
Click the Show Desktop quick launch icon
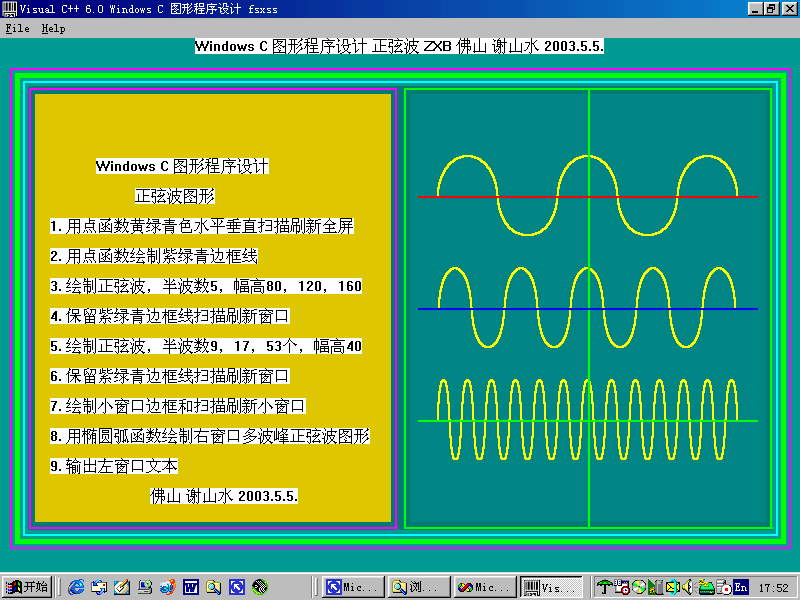(145, 587)
